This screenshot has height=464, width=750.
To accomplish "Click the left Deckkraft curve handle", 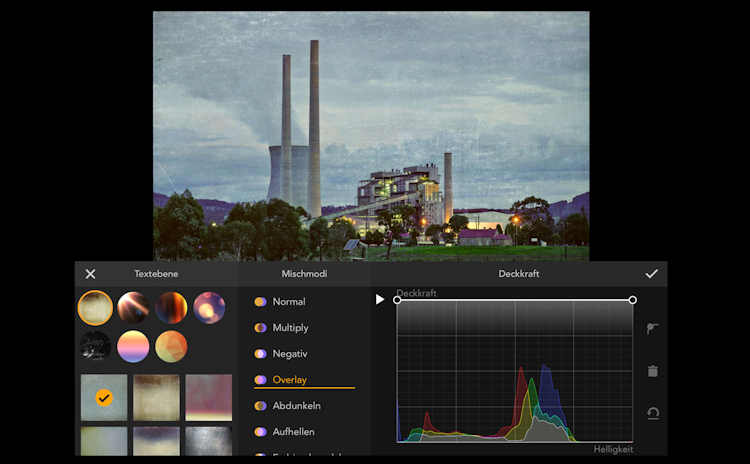I will [397, 300].
